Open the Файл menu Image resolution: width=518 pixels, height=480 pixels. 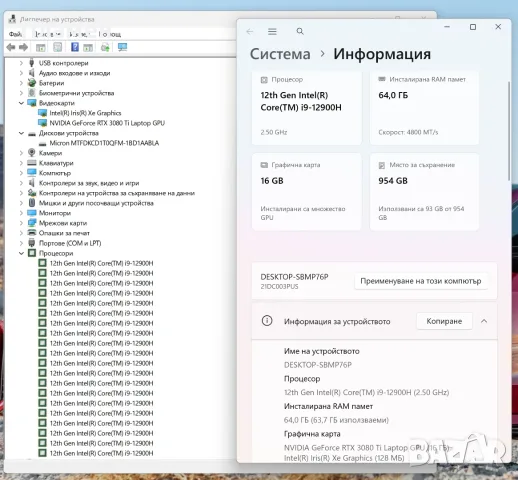tap(15, 34)
